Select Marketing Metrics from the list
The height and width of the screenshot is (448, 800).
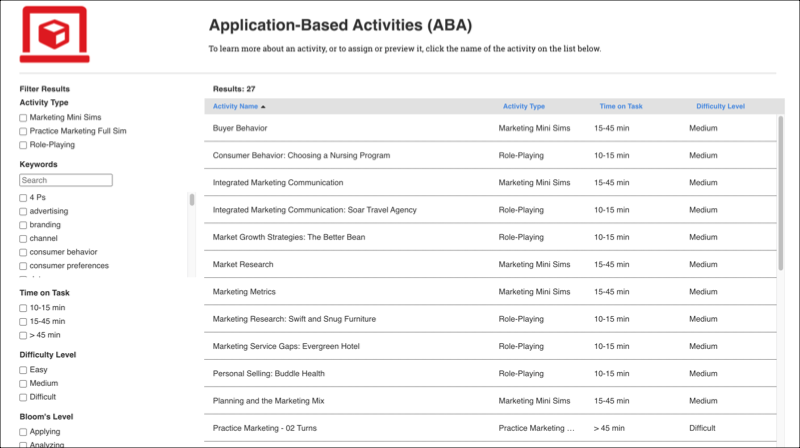pyautogui.click(x=244, y=292)
